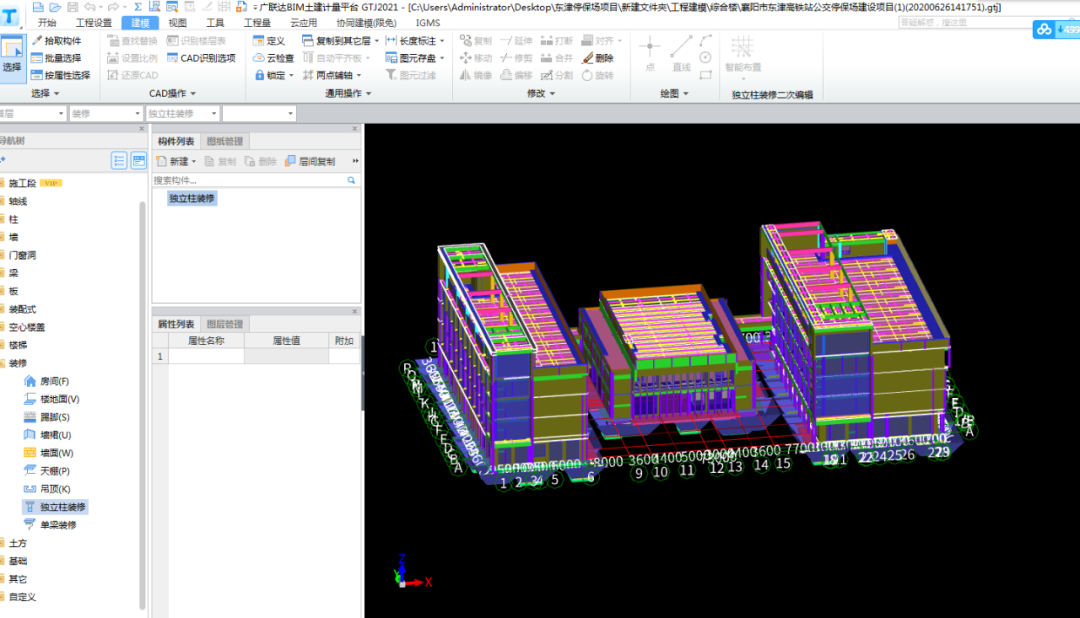Open the 两点辅轴 dropdown
This screenshot has width=1080, height=618.
coord(359,76)
